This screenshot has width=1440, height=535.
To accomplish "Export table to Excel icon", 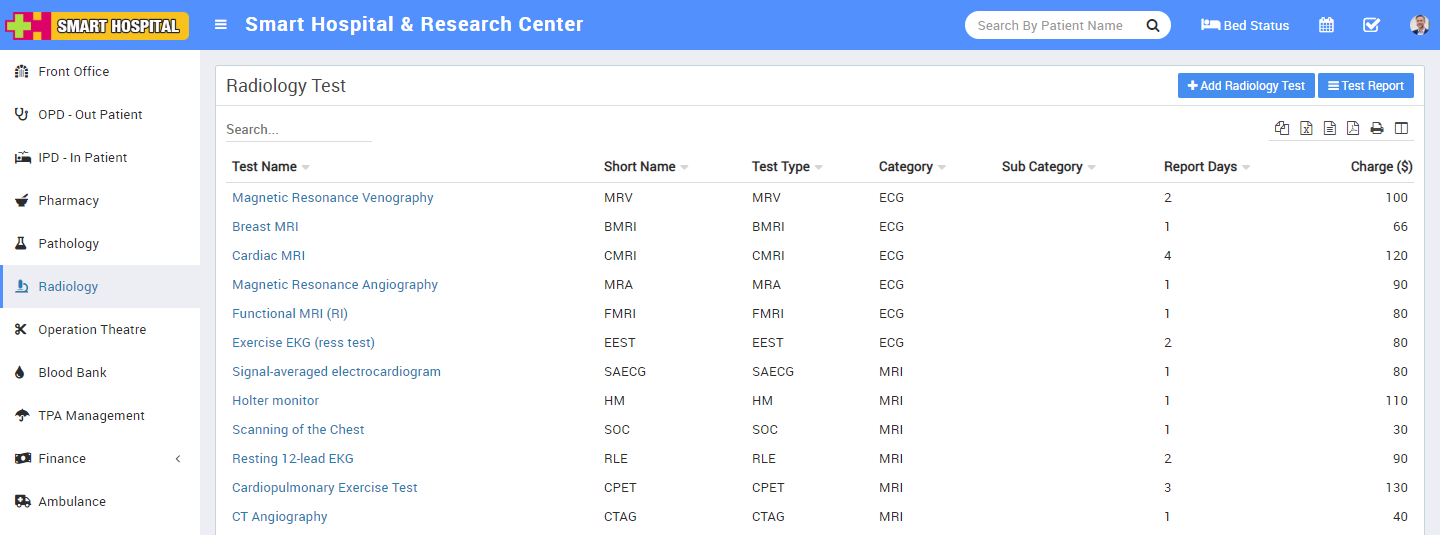I will click(1306, 128).
